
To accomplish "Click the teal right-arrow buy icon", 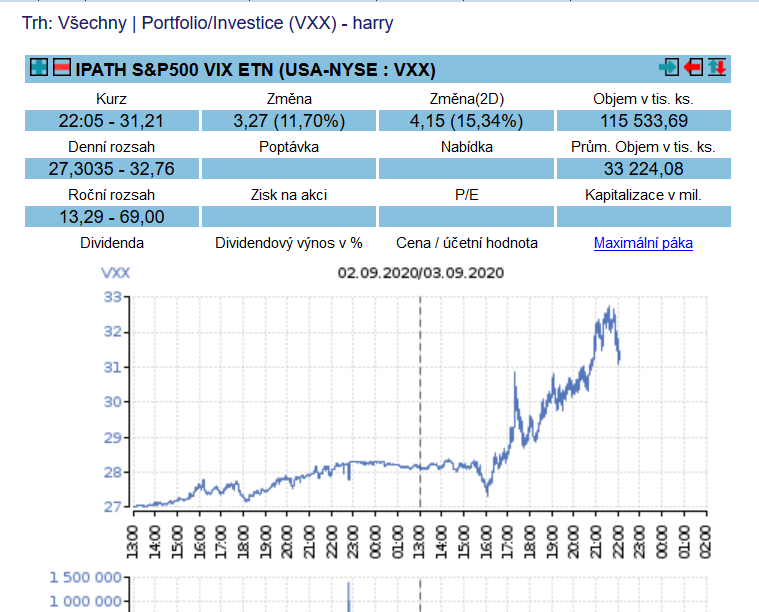I will [669, 67].
